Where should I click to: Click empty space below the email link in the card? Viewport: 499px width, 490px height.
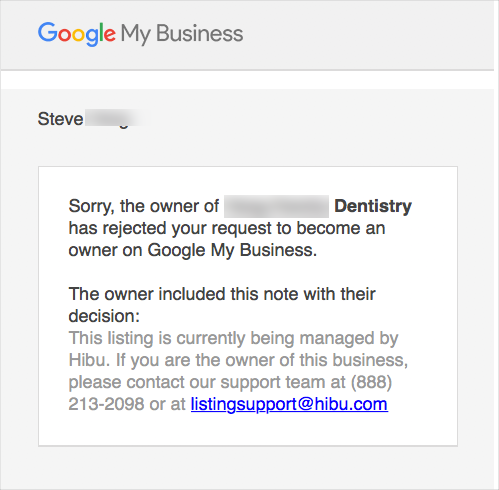coord(248,430)
